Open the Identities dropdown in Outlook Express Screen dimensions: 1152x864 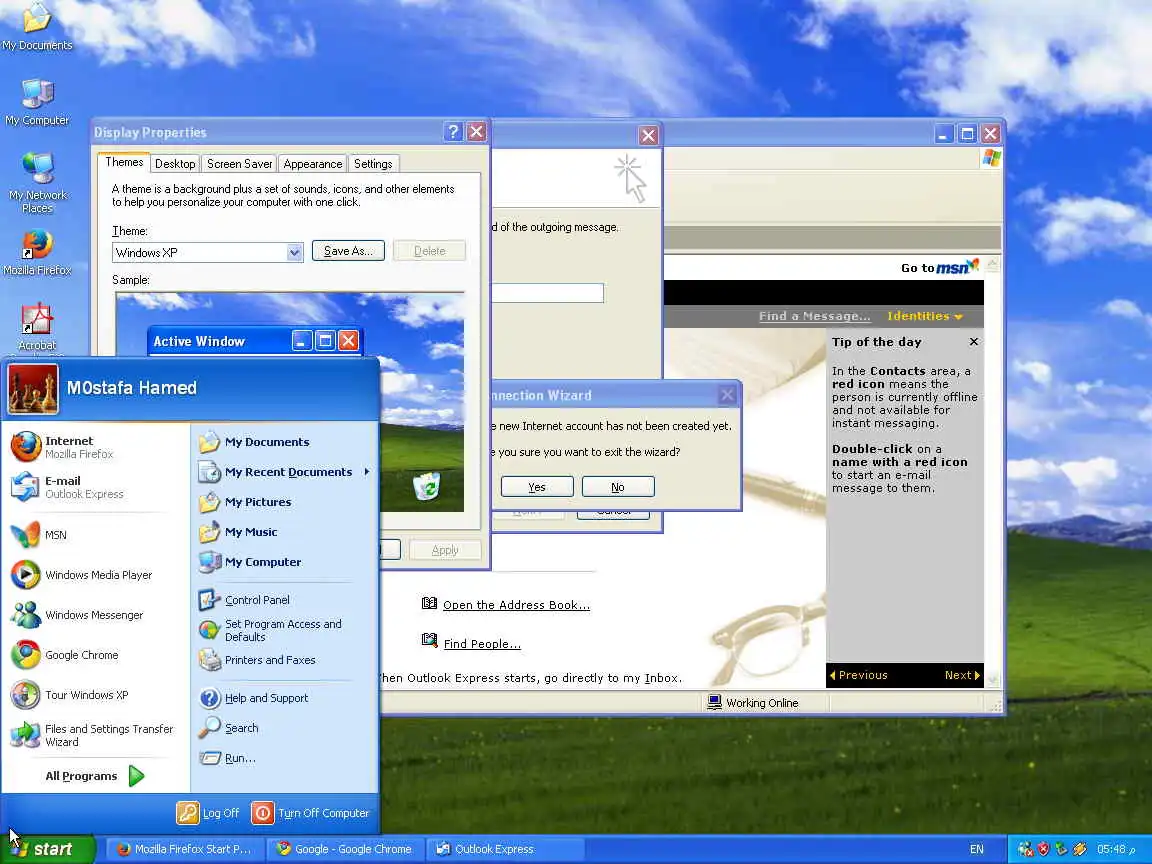924,316
